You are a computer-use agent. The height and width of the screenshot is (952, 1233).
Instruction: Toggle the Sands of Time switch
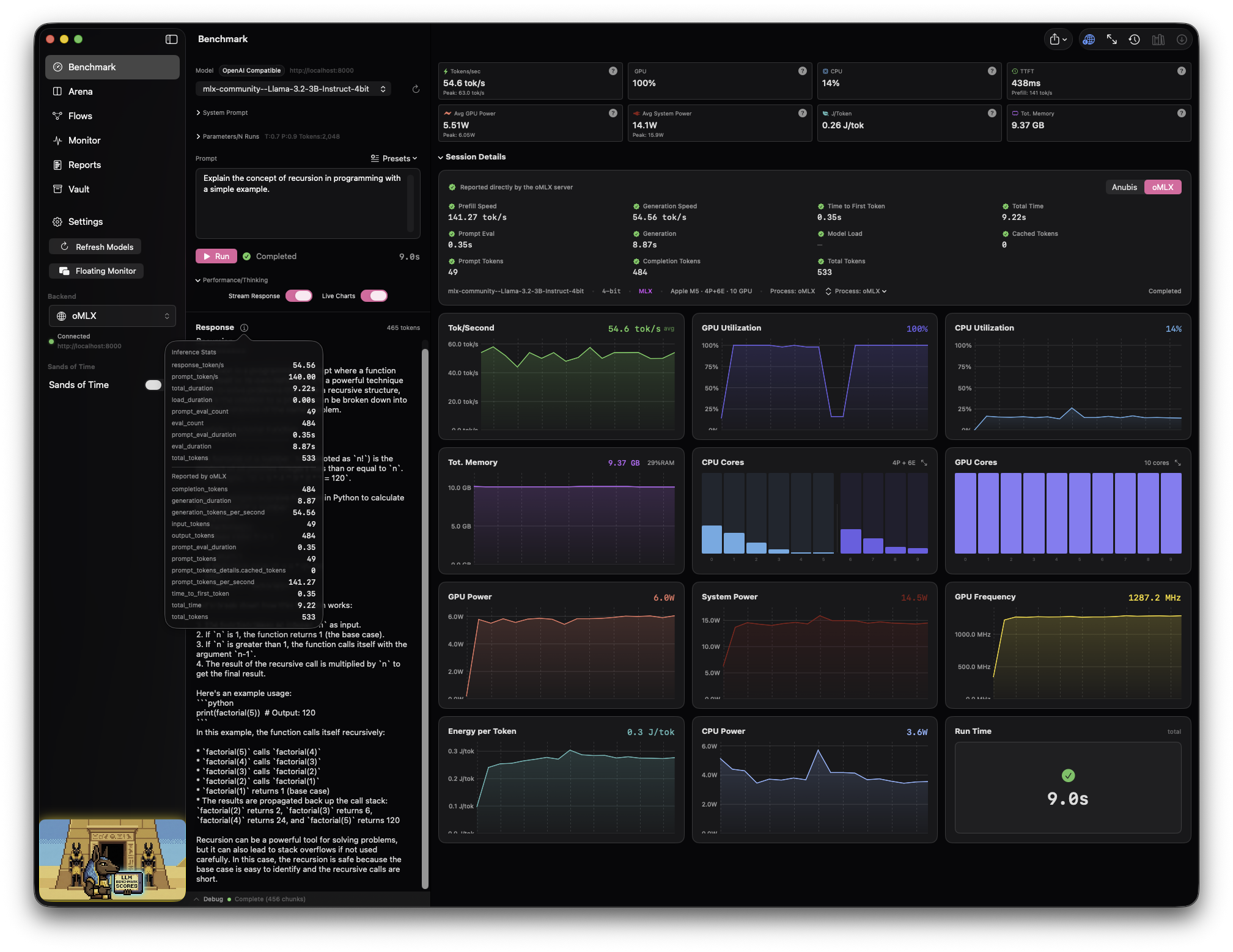[x=153, y=385]
